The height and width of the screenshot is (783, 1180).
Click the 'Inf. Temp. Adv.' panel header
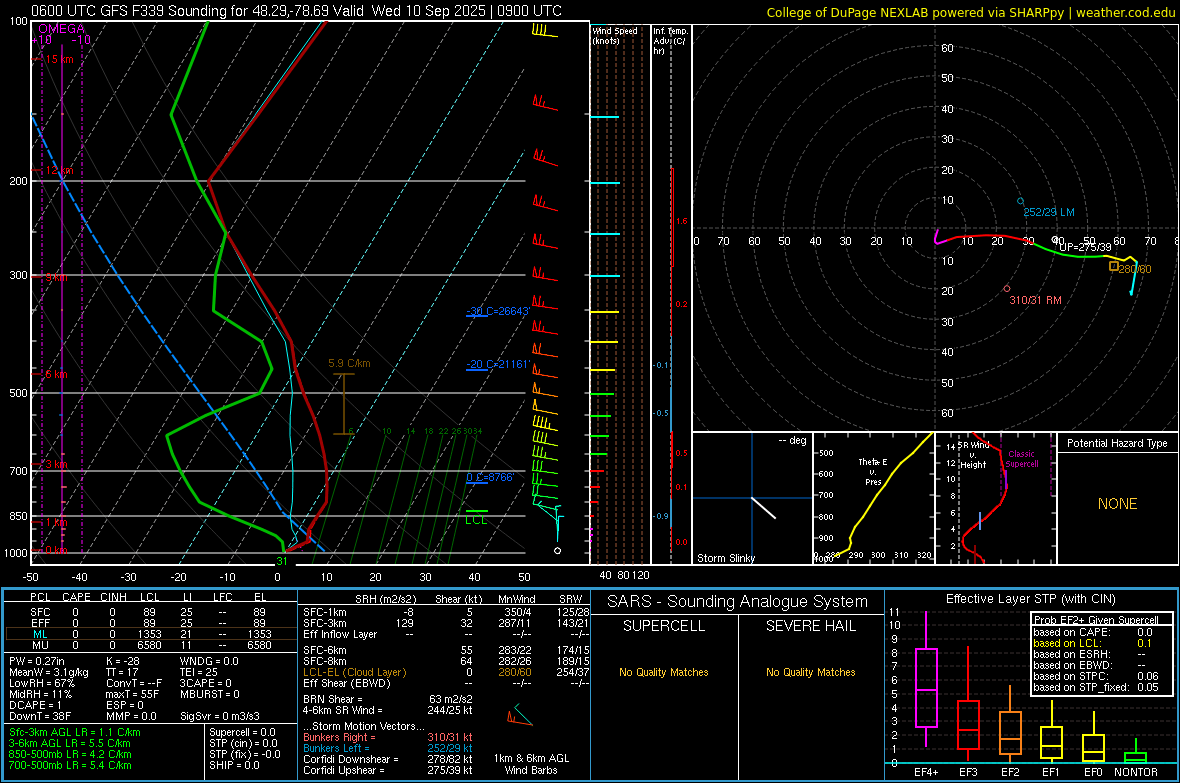pos(670,41)
